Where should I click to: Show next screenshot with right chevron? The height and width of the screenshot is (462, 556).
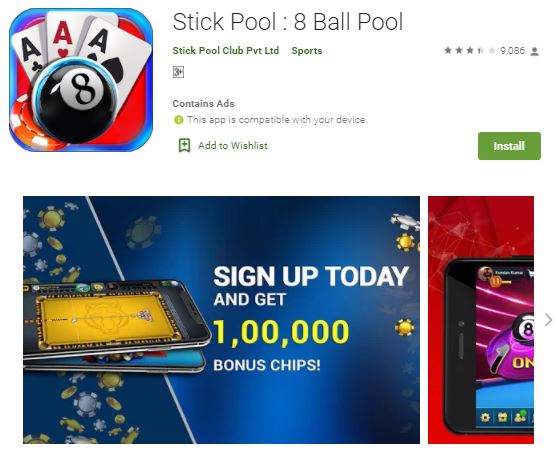tap(548, 320)
